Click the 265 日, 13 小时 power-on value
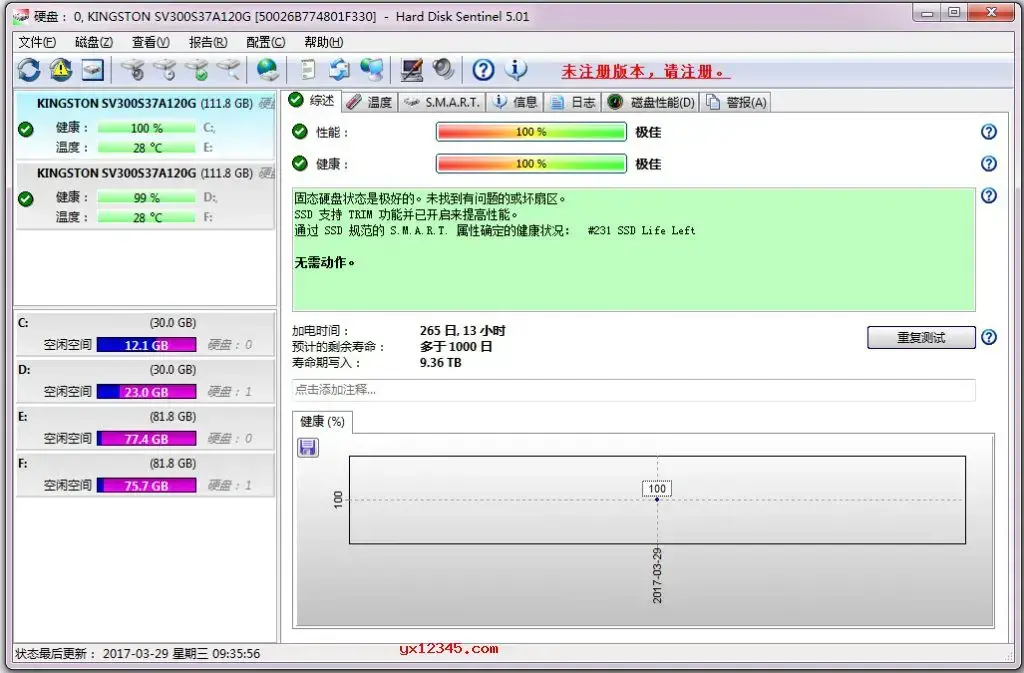The image size is (1024, 673). [462, 331]
